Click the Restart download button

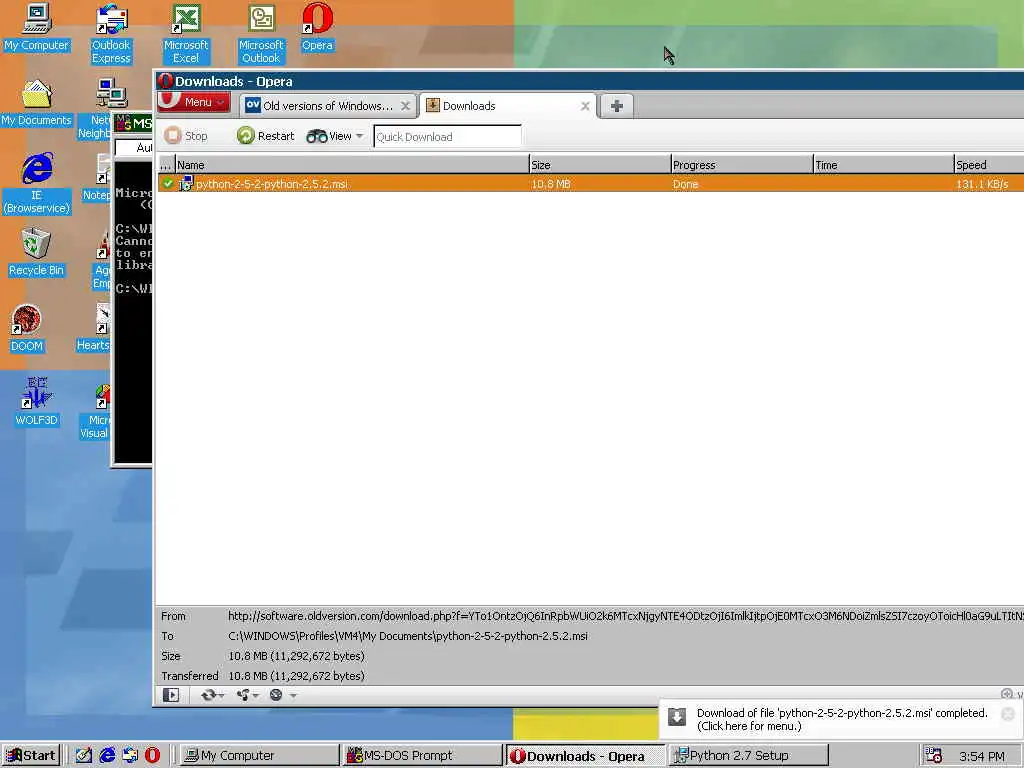coord(266,136)
